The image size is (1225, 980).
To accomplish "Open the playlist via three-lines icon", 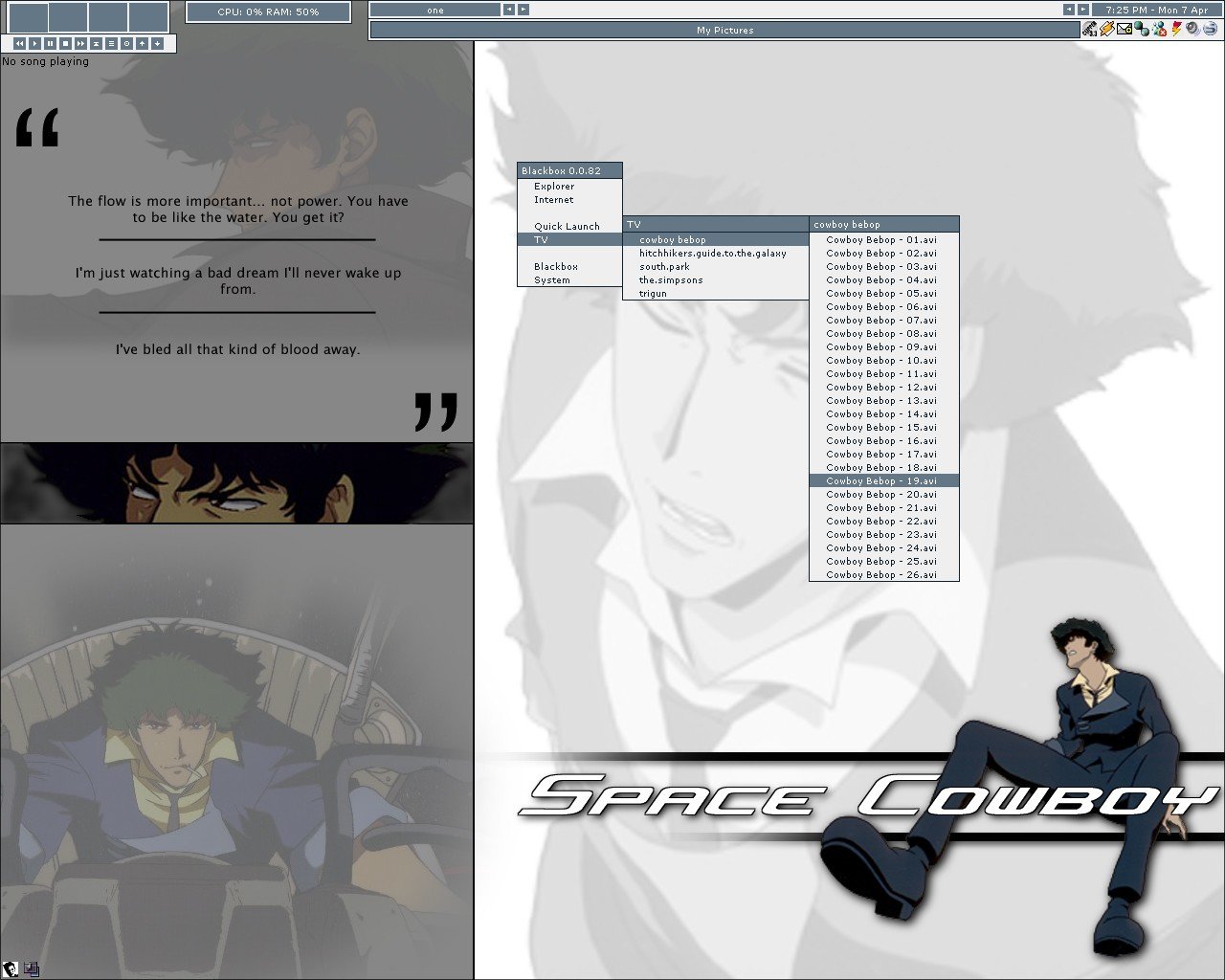I will 111,43.
